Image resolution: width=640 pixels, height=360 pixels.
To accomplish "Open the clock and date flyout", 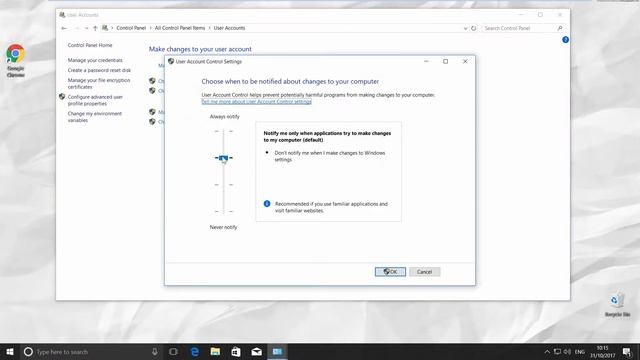I will click(602, 352).
